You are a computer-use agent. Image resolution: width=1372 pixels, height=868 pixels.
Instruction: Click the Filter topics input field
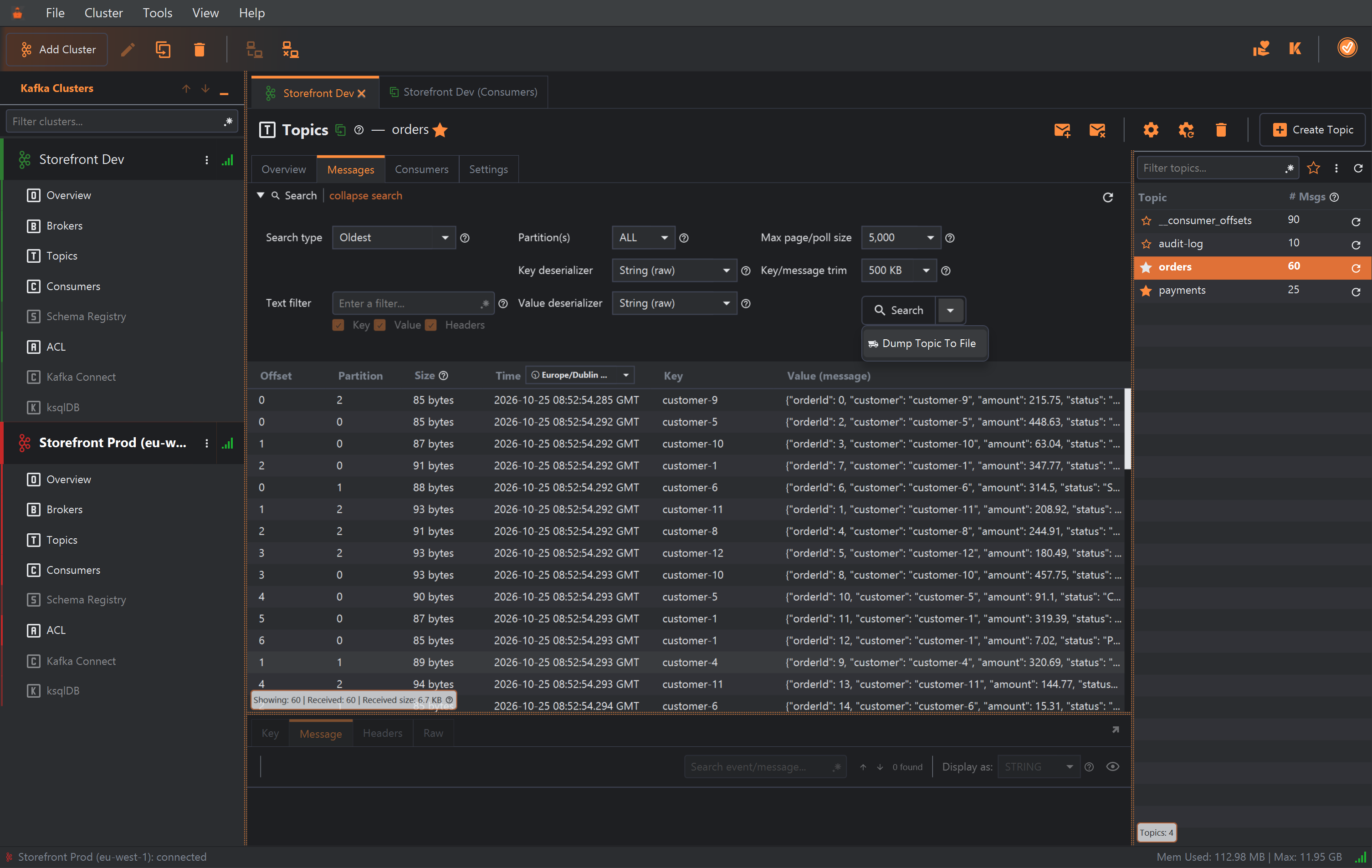tap(1218, 168)
